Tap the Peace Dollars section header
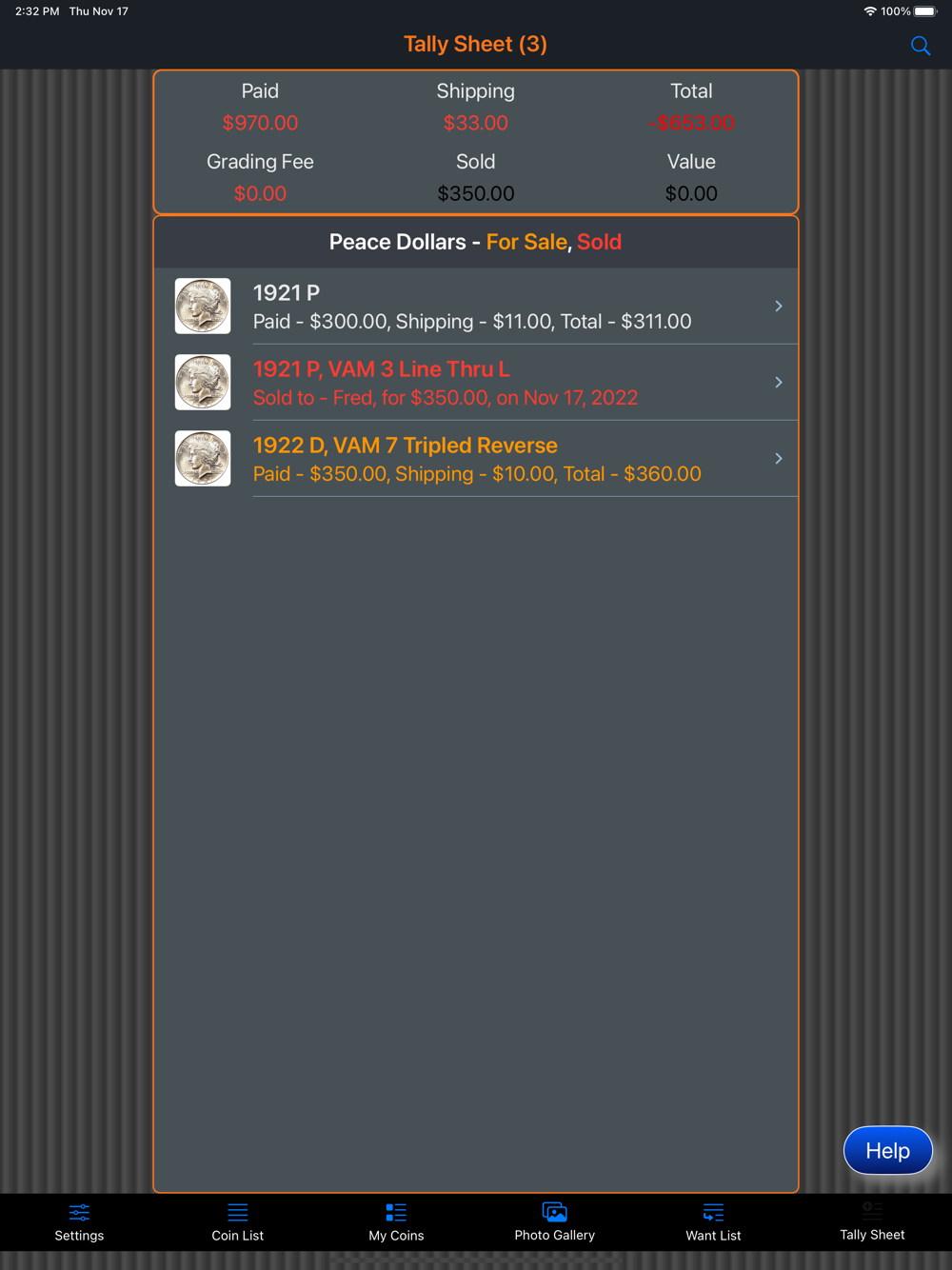This screenshot has width=952, height=1270. 475,242
